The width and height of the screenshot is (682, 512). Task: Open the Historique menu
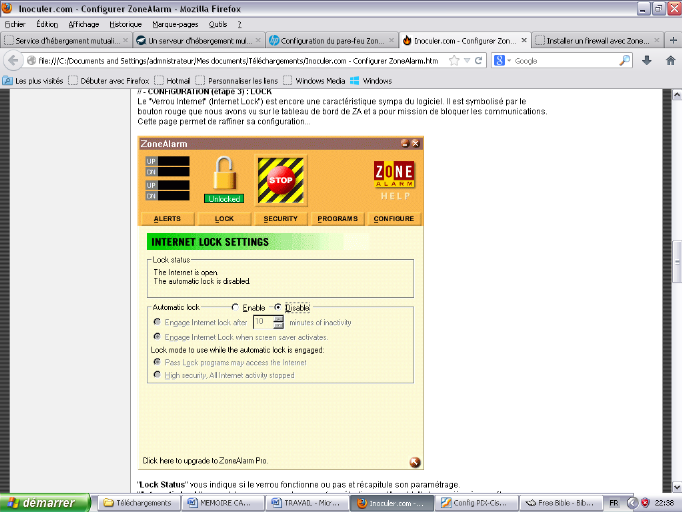tap(125, 24)
